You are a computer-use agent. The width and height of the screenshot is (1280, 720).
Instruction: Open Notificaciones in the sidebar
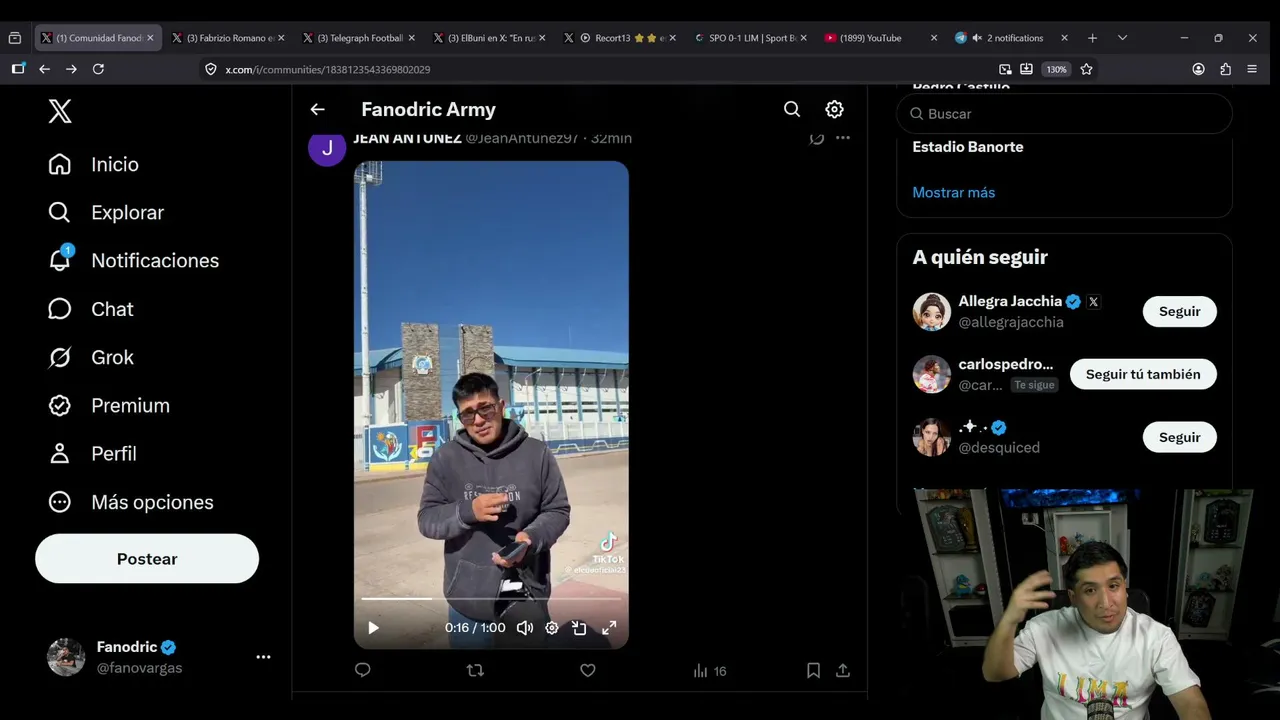[133, 260]
